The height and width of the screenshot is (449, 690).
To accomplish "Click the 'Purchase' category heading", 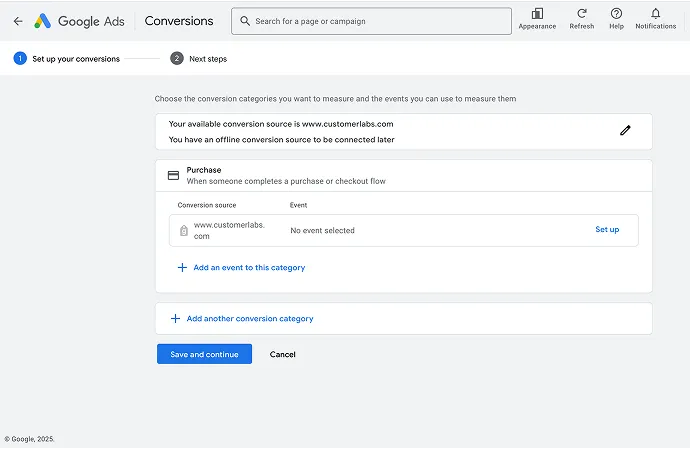I will pyautogui.click(x=204, y=170).
